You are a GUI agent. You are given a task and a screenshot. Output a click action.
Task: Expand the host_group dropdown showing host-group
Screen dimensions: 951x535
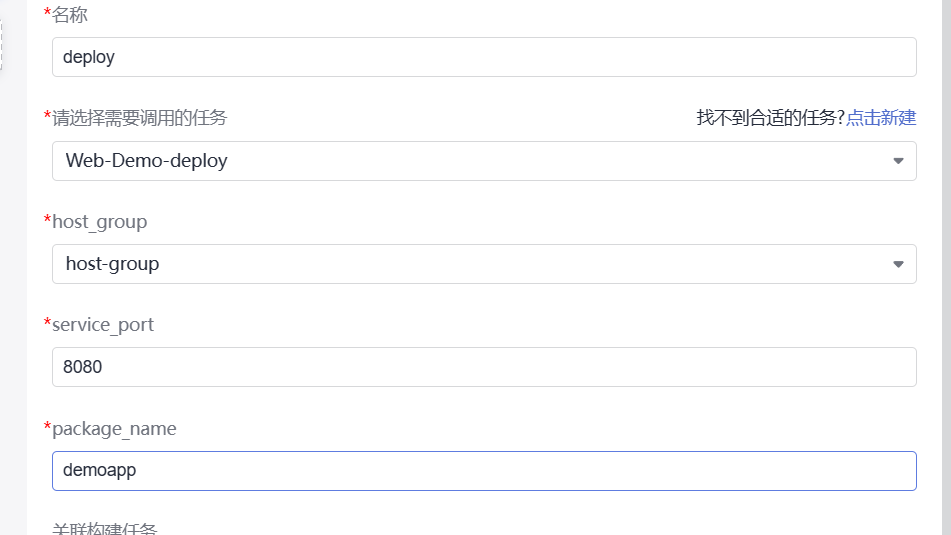click(x=470, y=264)
